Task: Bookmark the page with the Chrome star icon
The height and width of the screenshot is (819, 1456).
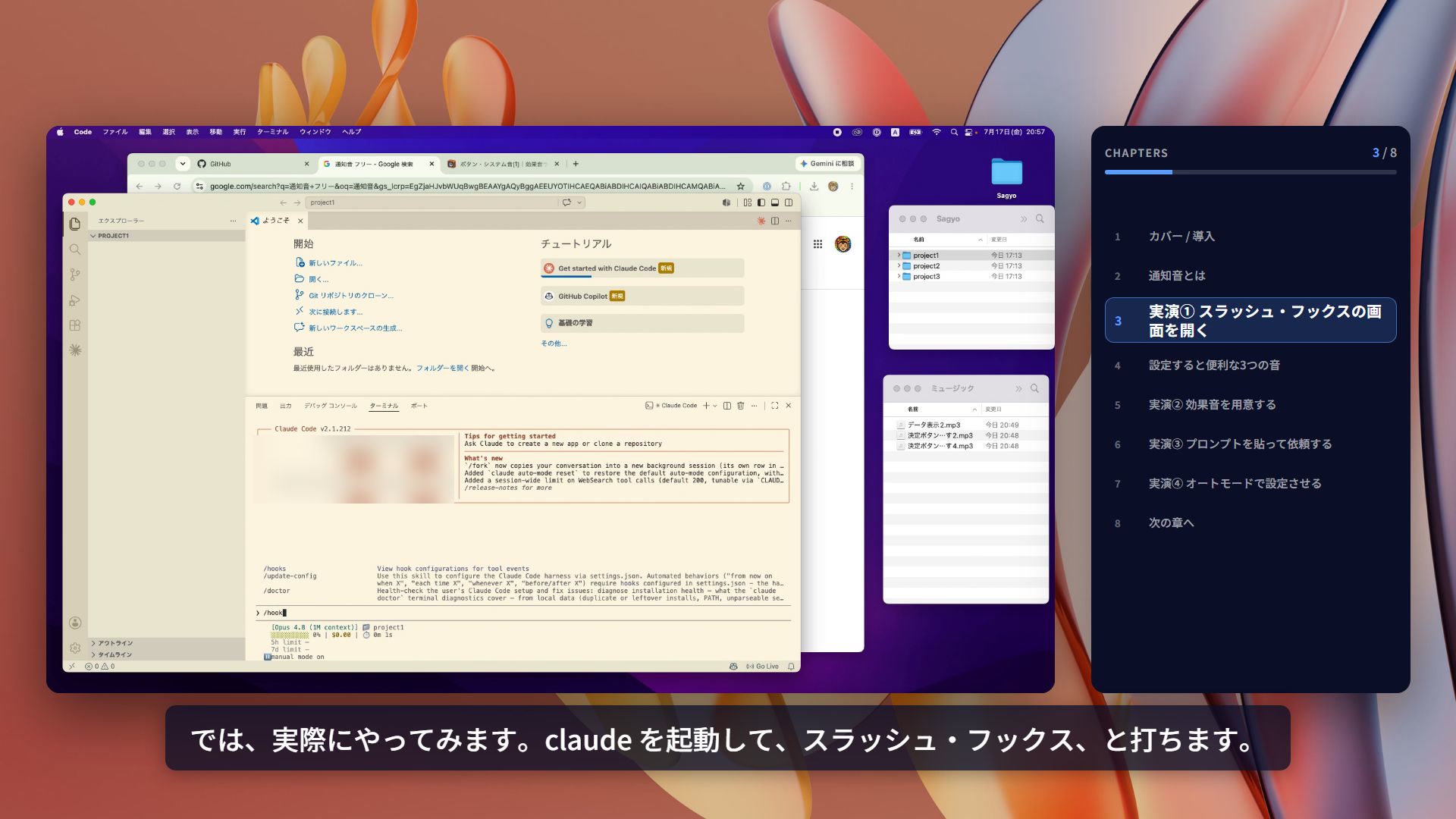Action: (x=741, y=186)
